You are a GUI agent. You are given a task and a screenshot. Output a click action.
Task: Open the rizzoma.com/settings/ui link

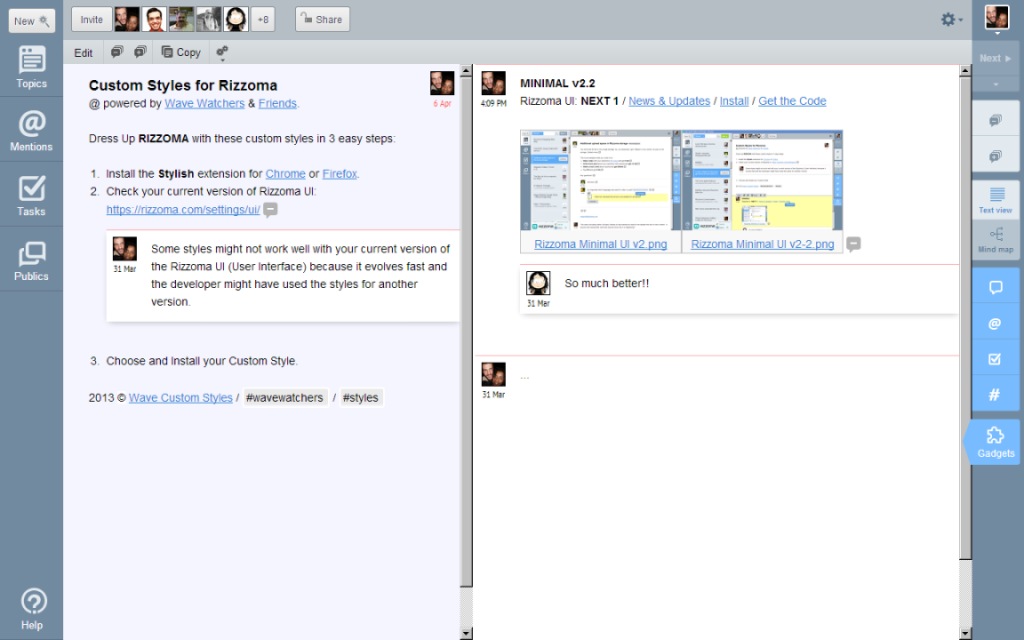pos(183,210)
